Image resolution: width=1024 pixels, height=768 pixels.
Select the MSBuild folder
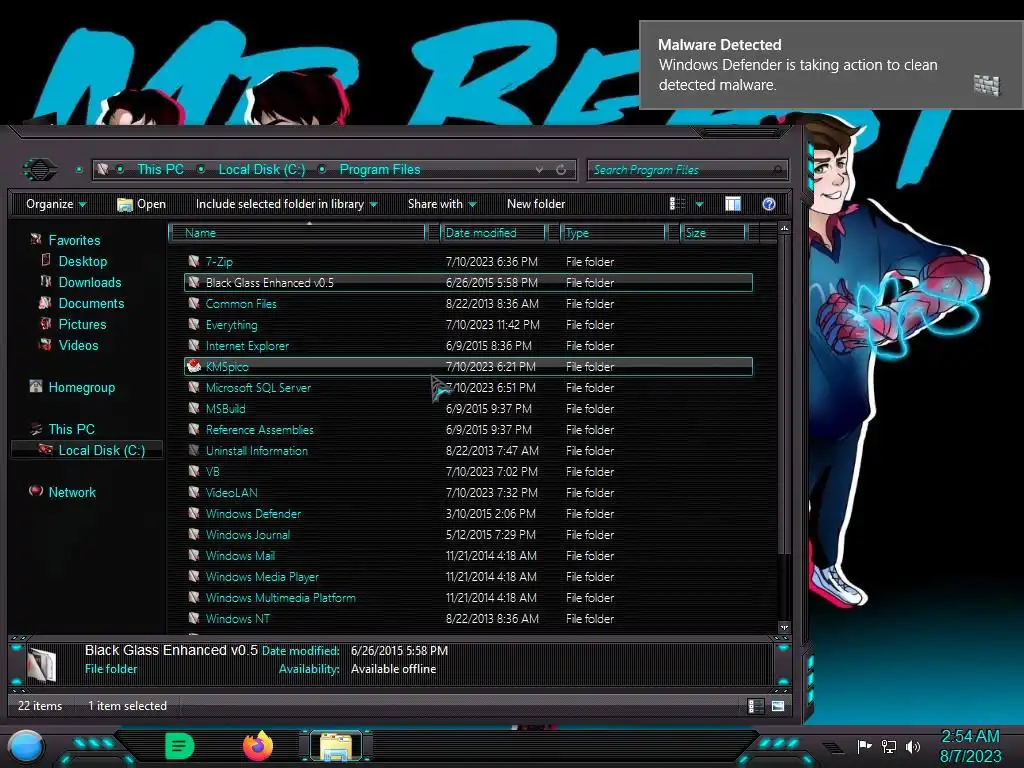(x=225, y=409)
